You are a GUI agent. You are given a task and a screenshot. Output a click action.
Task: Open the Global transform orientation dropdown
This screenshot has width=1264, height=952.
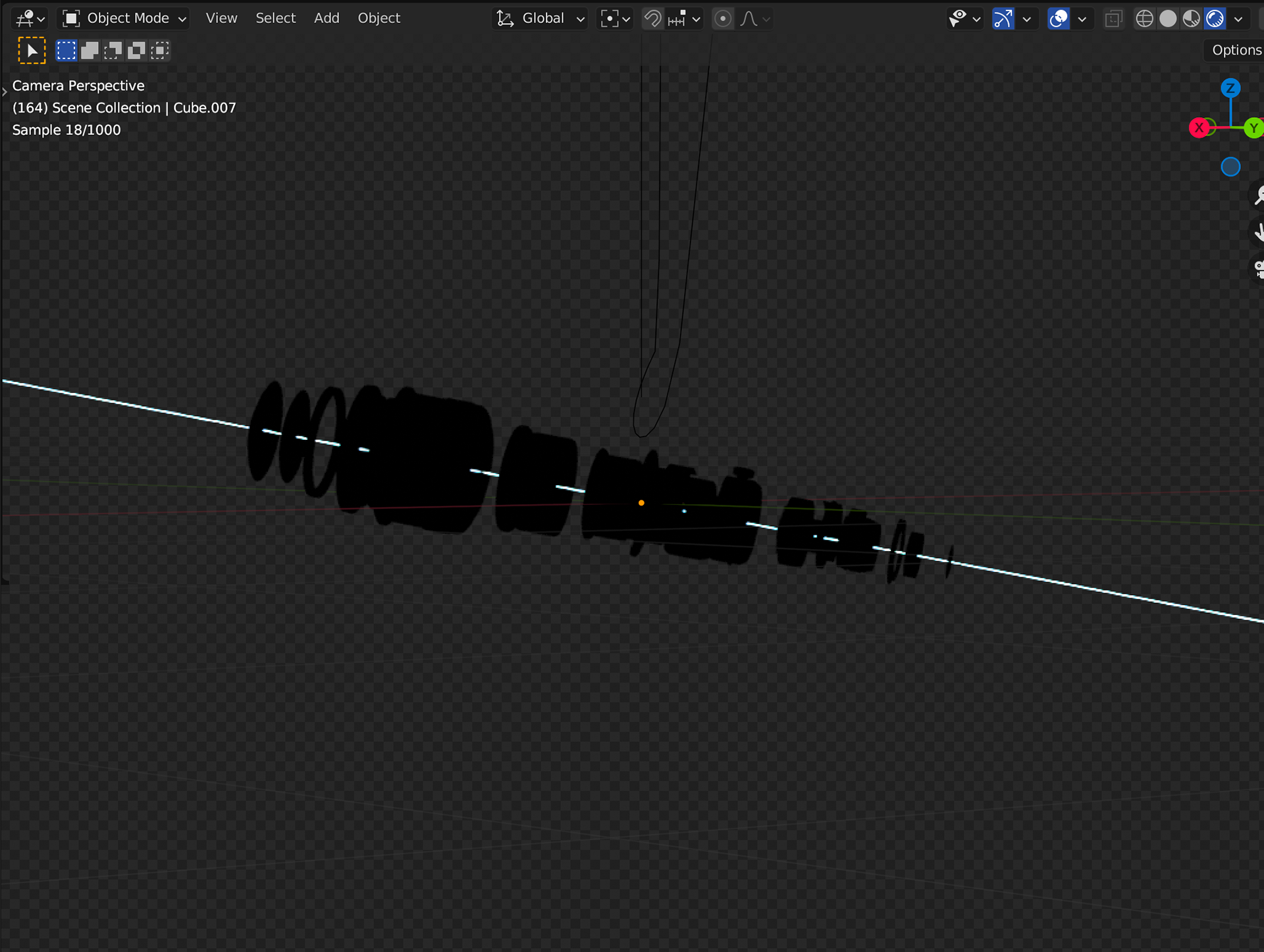click(x=540, y=18)
